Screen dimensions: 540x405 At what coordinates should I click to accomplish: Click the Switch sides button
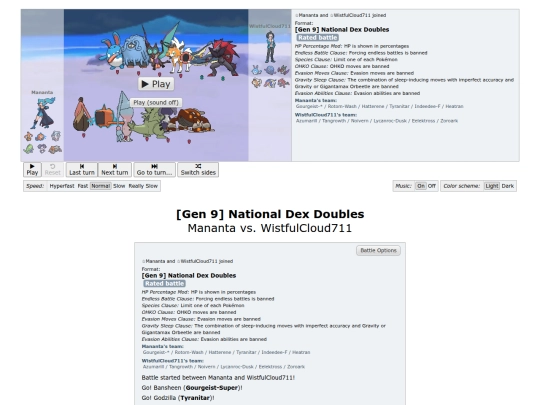coord(198,170)
